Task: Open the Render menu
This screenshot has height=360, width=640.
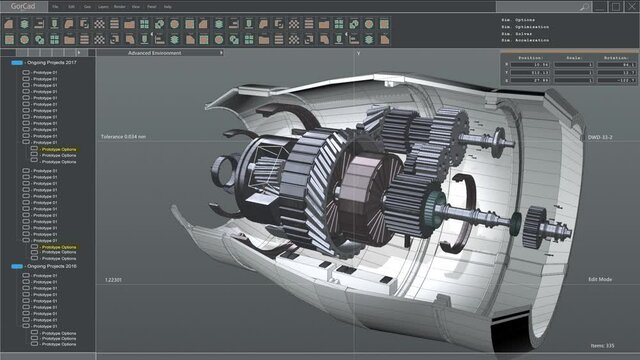Action: coord(120,7)
